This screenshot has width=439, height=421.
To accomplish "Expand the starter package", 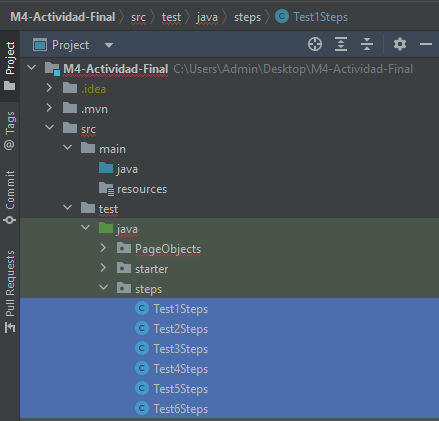I will click(103, 268).
